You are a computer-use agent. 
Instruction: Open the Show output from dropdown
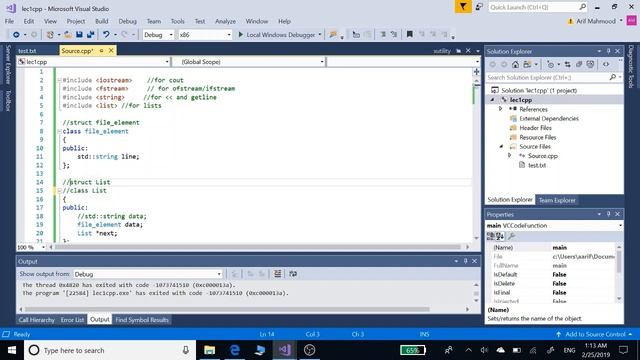(x=148, y=274)
